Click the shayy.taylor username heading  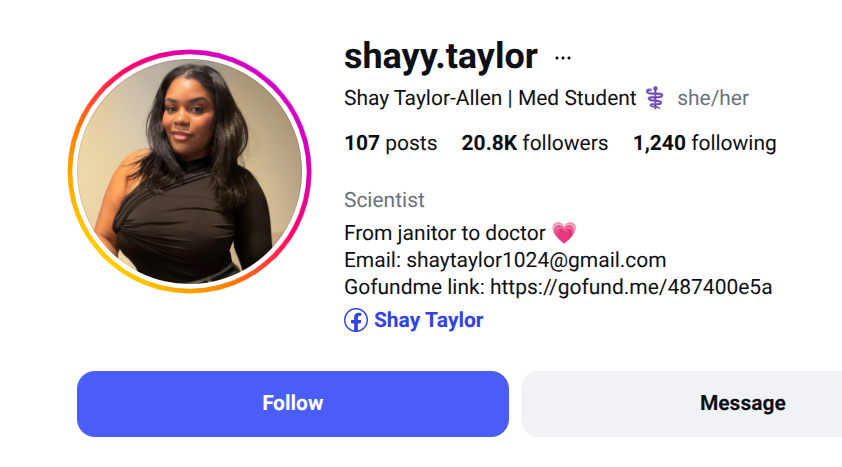coord(441,56)
